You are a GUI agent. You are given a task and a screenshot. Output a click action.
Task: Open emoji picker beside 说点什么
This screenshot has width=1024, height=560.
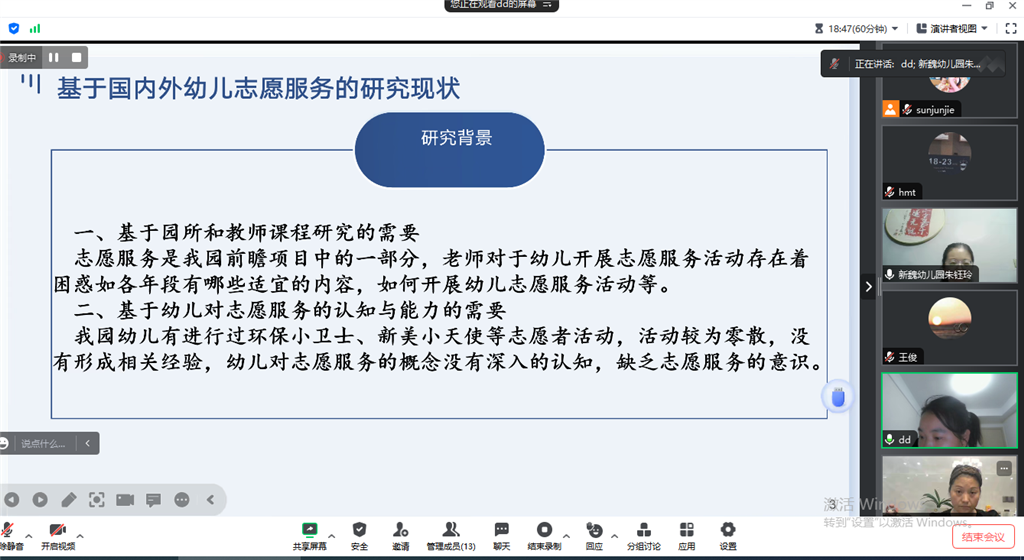coord(4,444)
